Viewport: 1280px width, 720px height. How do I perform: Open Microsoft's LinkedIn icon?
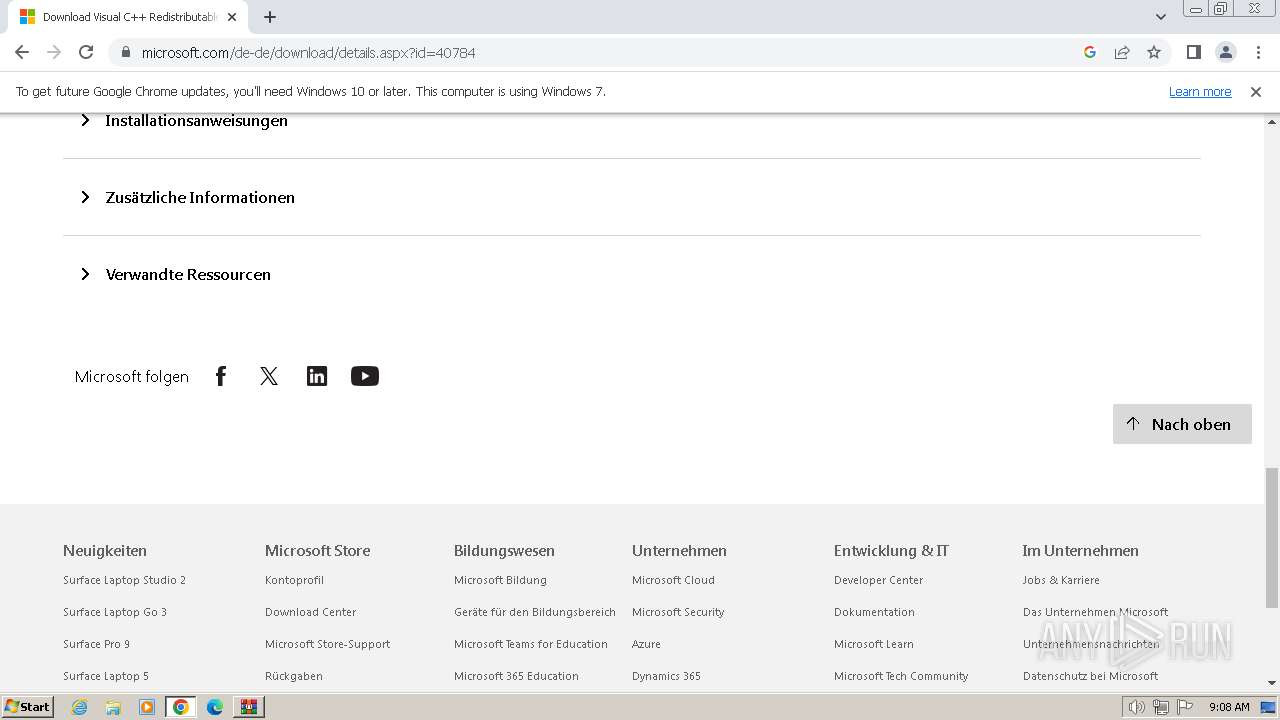point(317,376)
